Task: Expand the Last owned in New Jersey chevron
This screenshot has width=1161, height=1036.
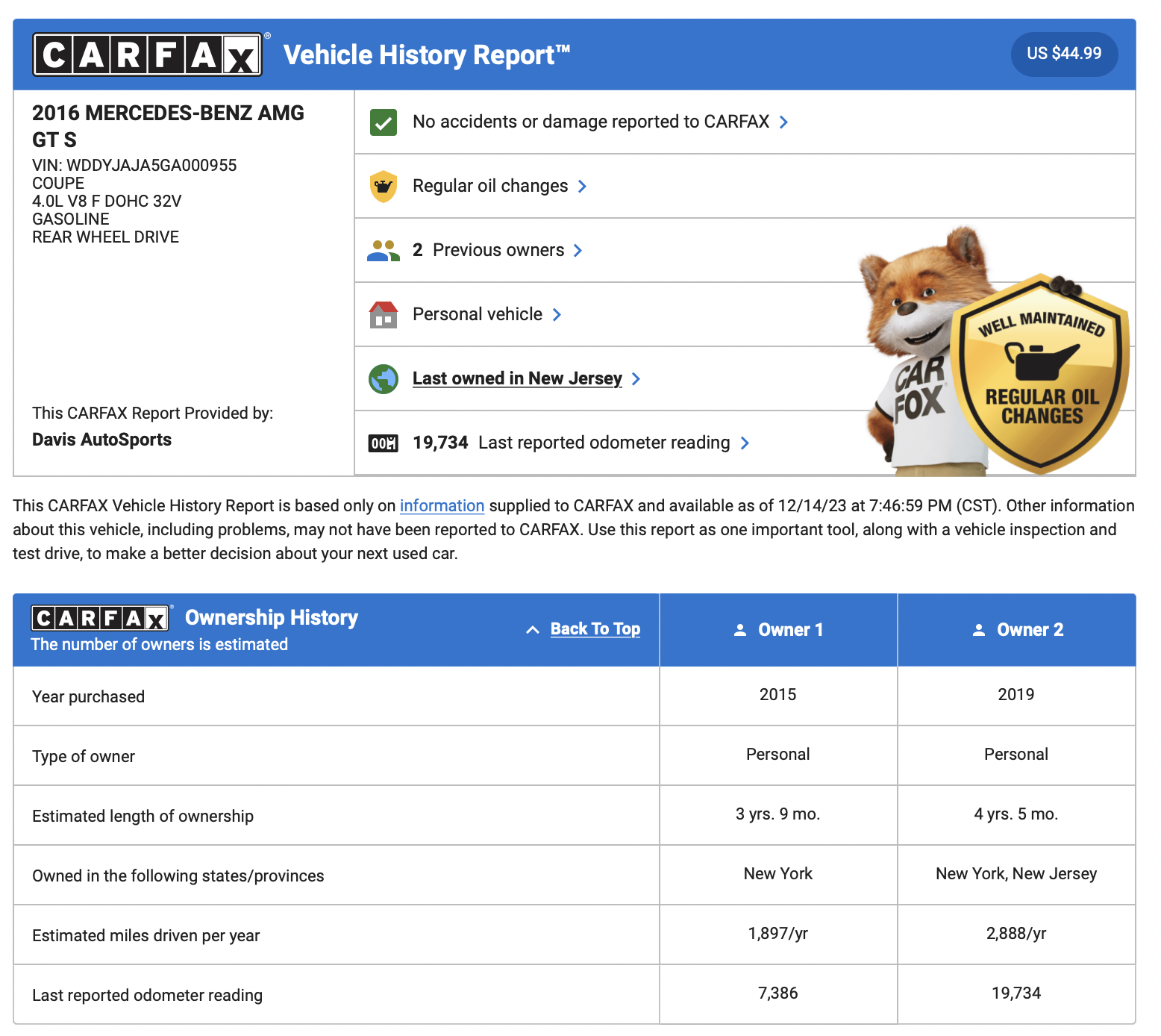Action: pos(636,379)
